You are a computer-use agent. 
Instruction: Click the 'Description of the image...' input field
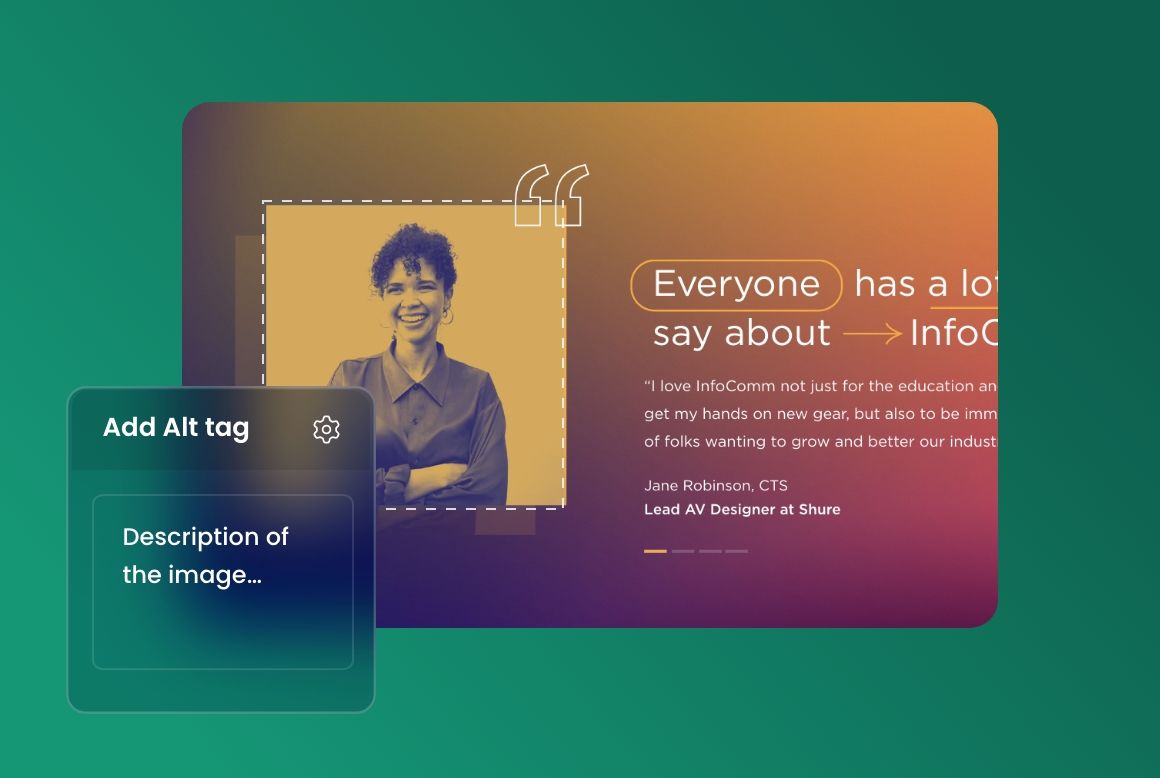(x=223, y=582)
